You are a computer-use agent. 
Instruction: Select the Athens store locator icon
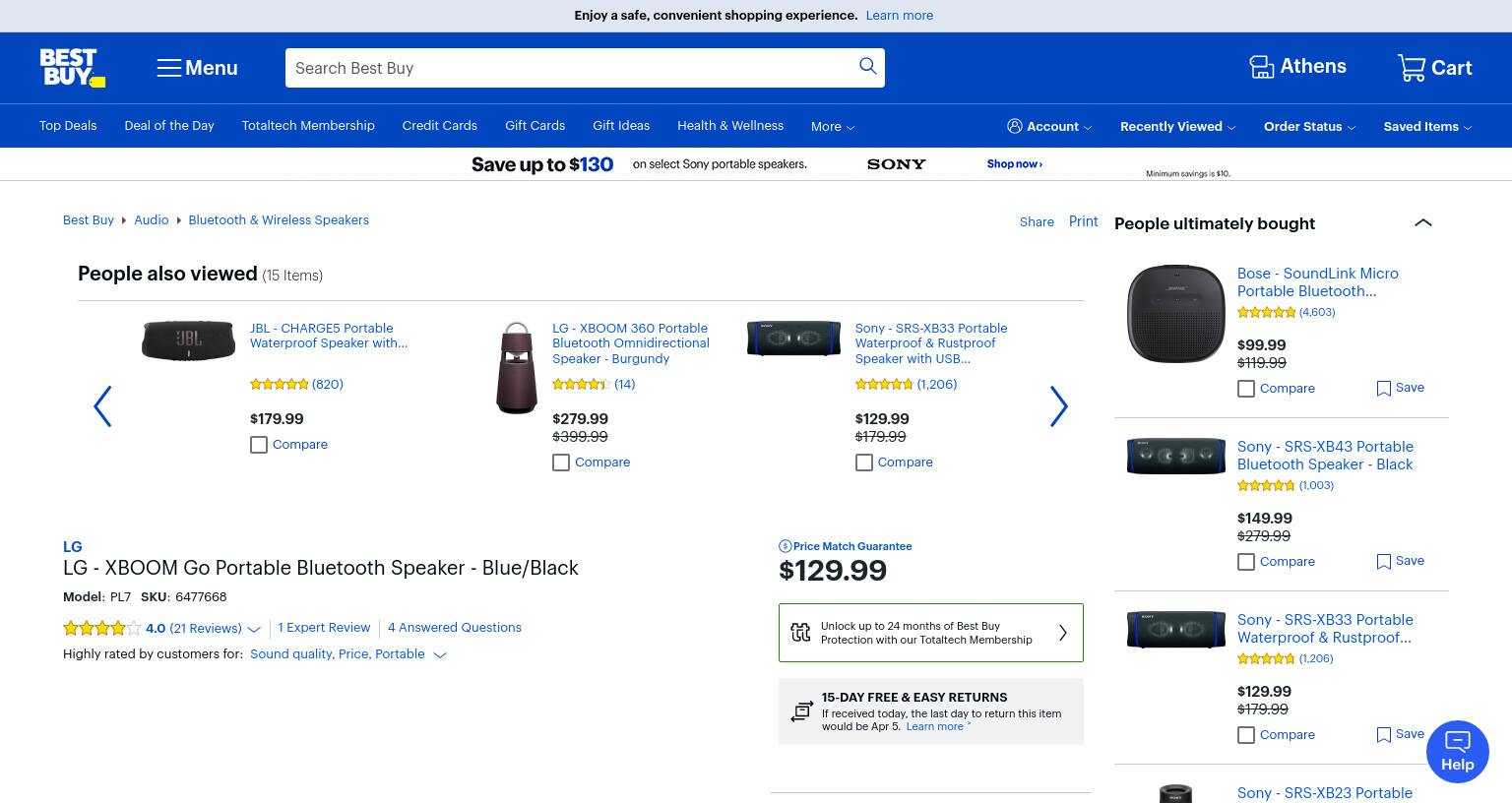1261,67
